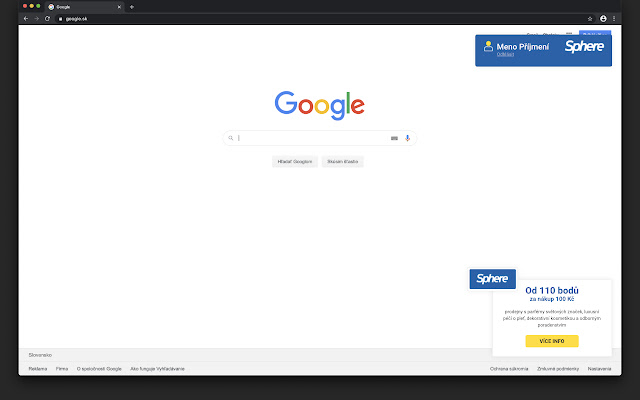Open the Zmluvné podmienky footer link
Screen dimensions: 640x400
pos(558,369)
